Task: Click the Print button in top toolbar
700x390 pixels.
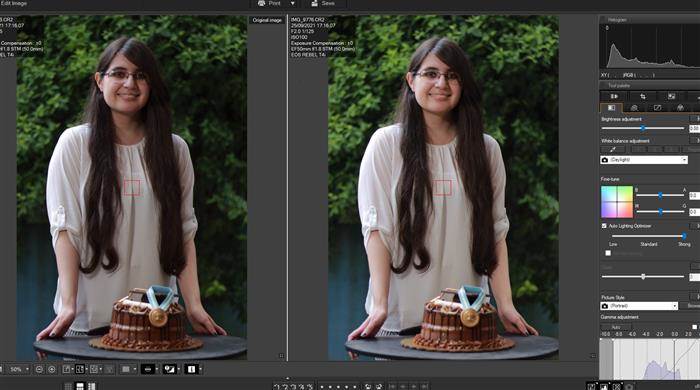Action: pos(269,4)
